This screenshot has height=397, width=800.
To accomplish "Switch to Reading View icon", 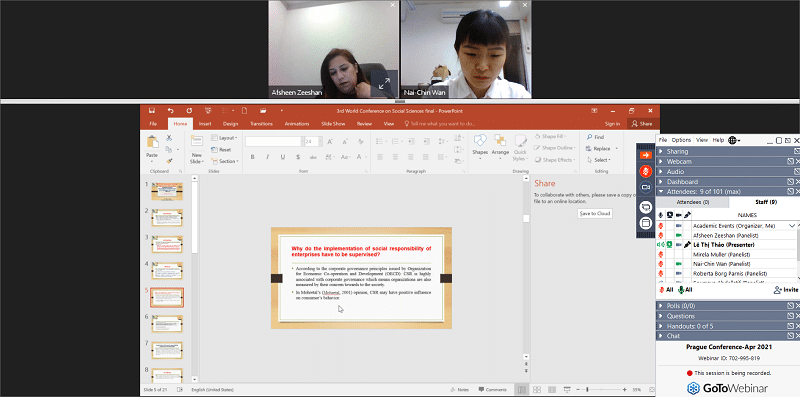I will (552, 390).
